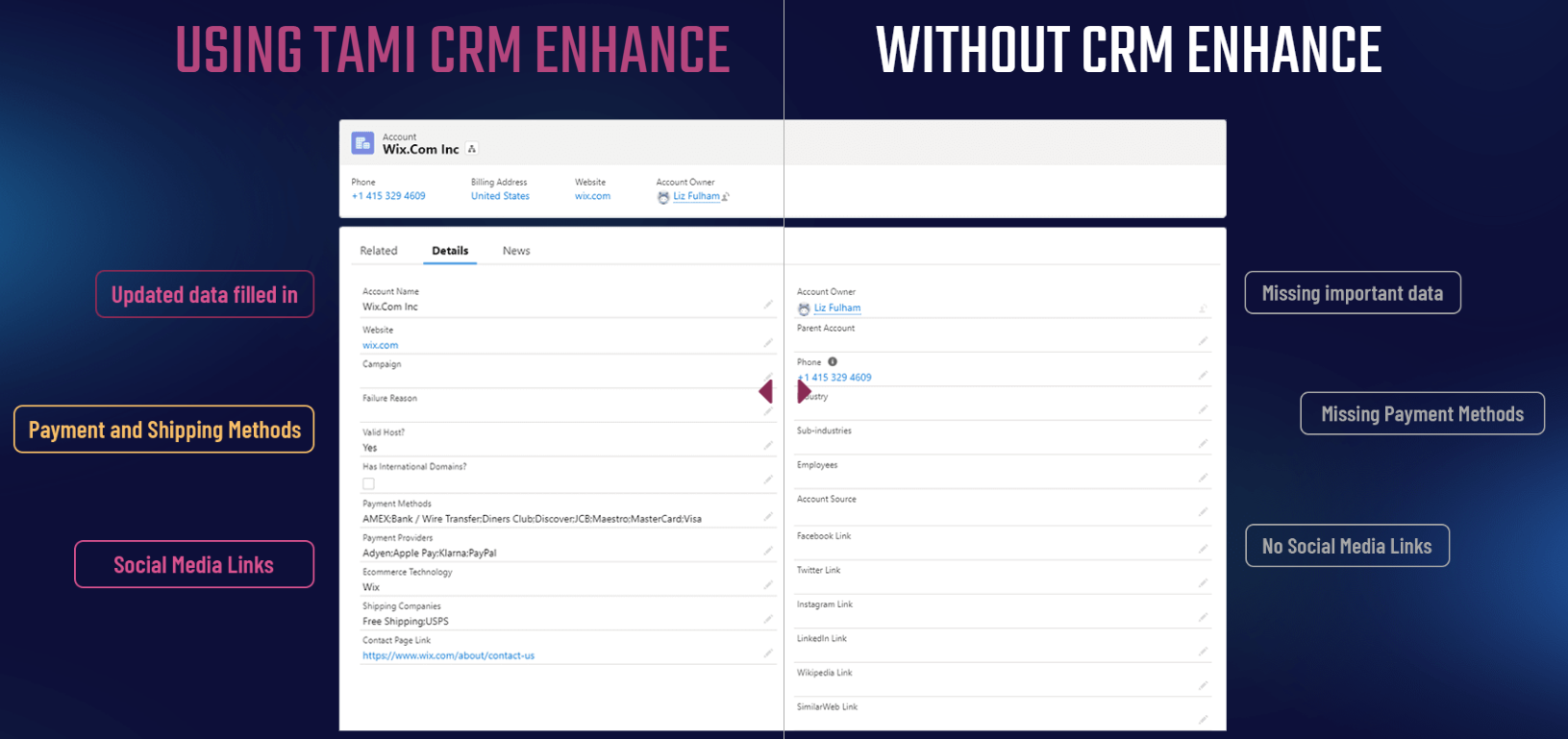Viewport: 1568px width, 739px height.
Task: Click the Missing important data label
Action: tap(1353, 293)
